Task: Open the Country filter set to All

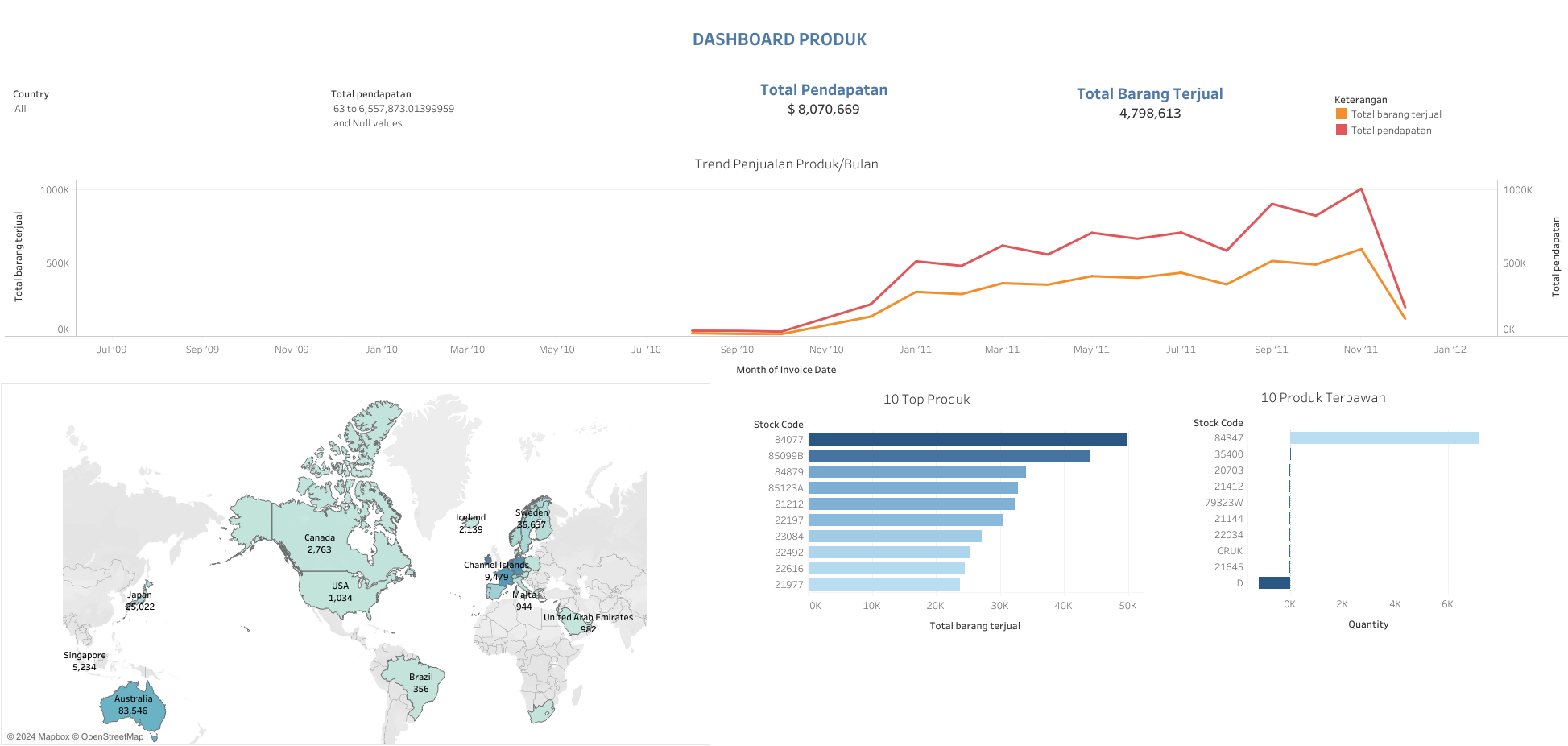Action: pos(20,109)
